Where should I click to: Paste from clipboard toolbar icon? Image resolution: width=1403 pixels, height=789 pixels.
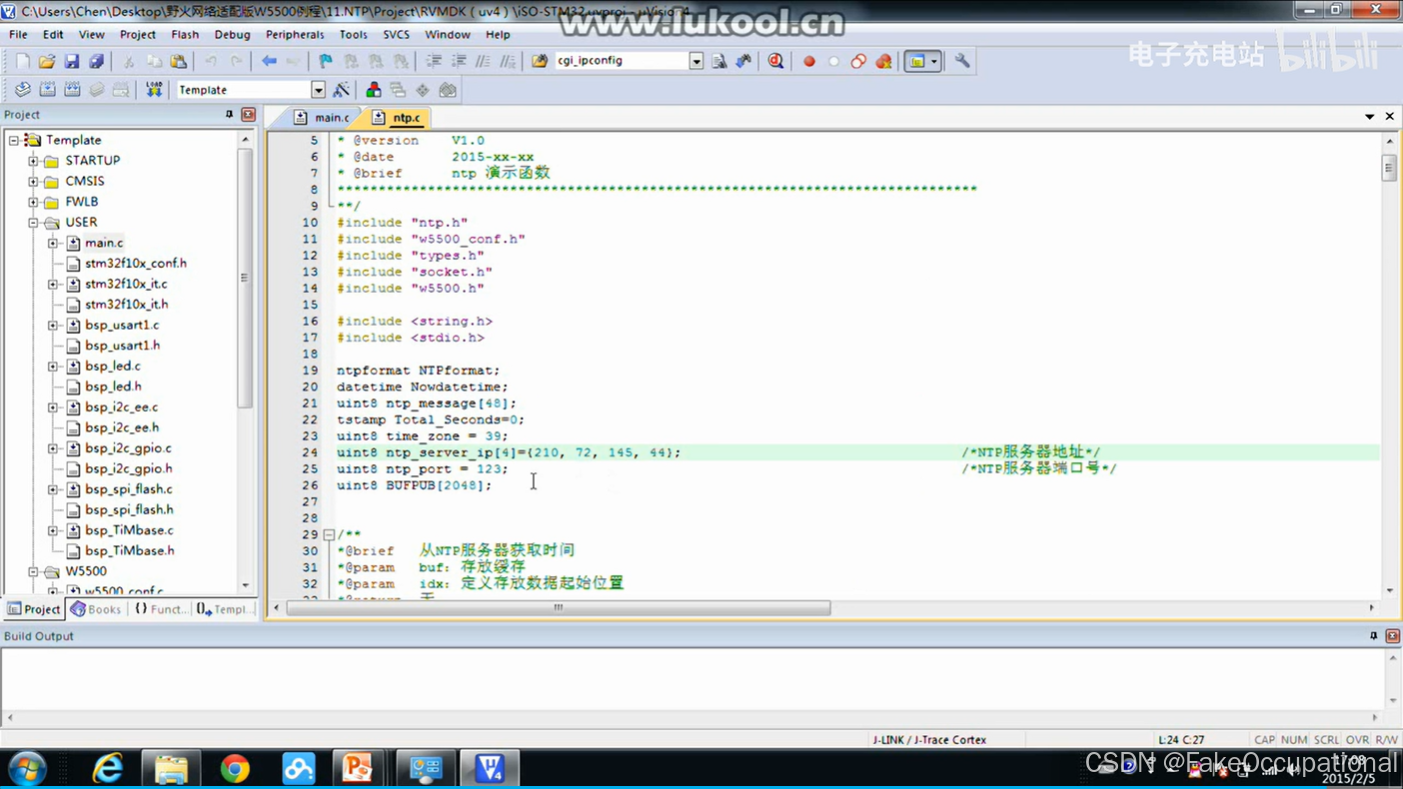pyautogui.click(x=178, y=61)
